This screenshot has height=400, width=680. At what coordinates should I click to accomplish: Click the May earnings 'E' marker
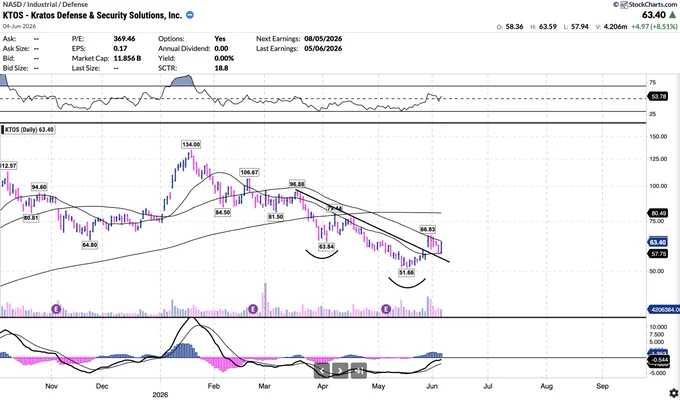(x=386, y=309)
